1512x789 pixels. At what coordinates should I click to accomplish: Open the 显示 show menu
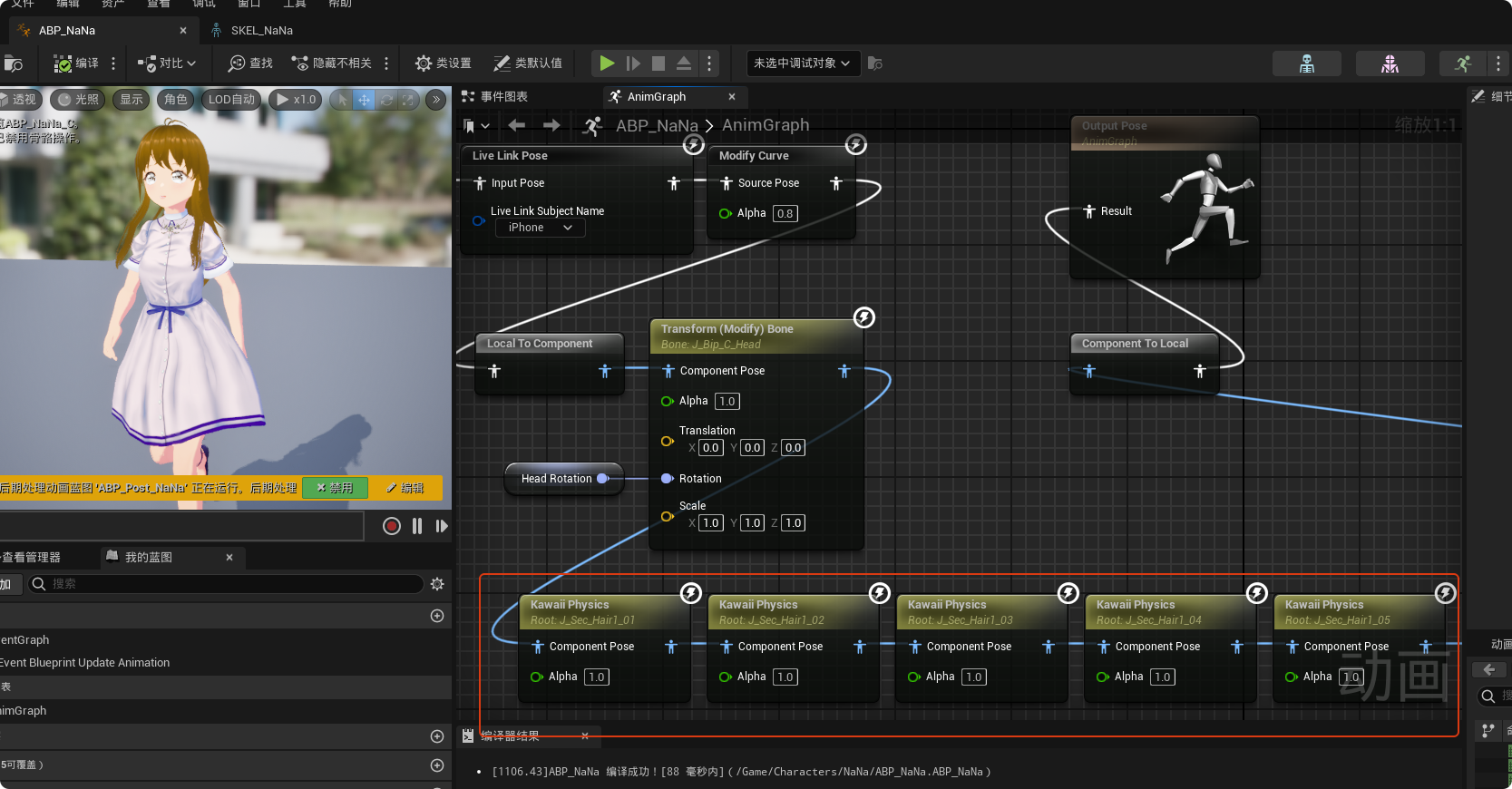pyautogui.click(x=132, y=100)
